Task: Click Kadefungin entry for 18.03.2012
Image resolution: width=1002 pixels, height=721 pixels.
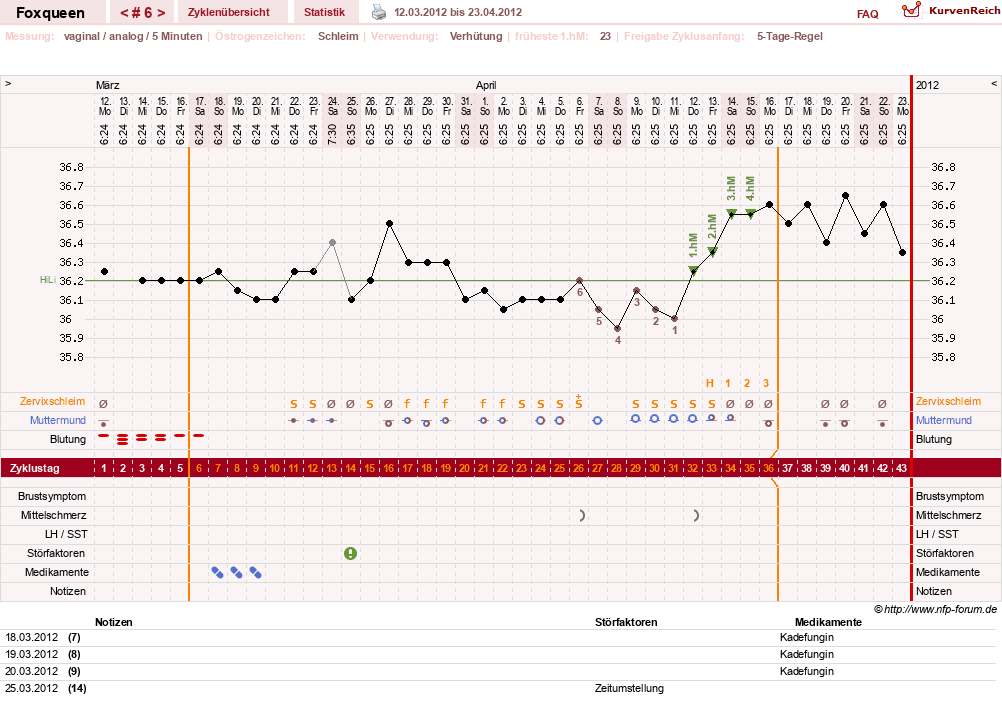Action: (806, 637)
